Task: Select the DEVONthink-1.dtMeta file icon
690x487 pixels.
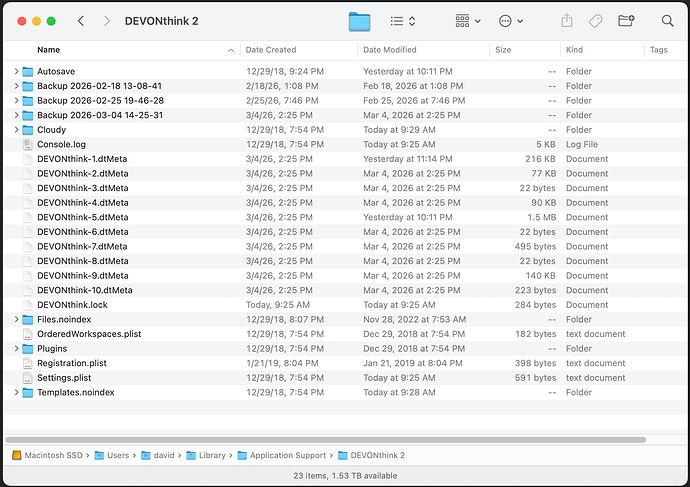Action: coord(28,159)
